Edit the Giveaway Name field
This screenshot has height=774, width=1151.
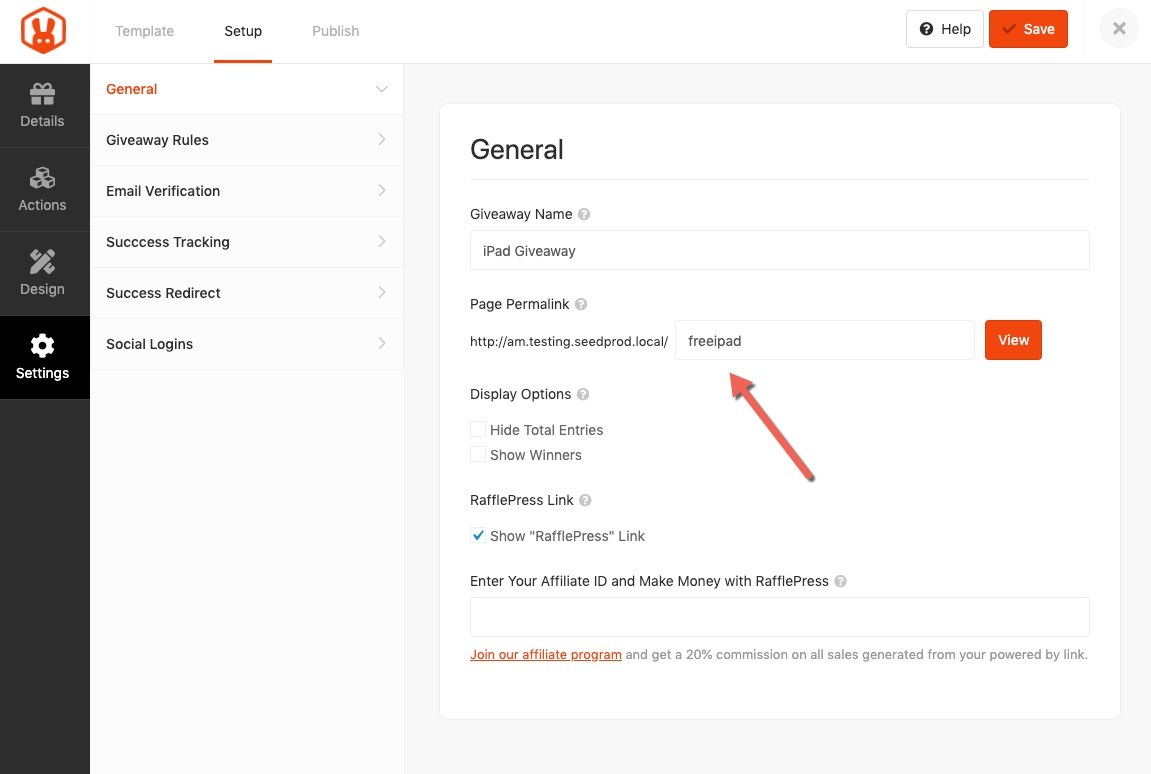pyautogui.click(x=780, y=250)
